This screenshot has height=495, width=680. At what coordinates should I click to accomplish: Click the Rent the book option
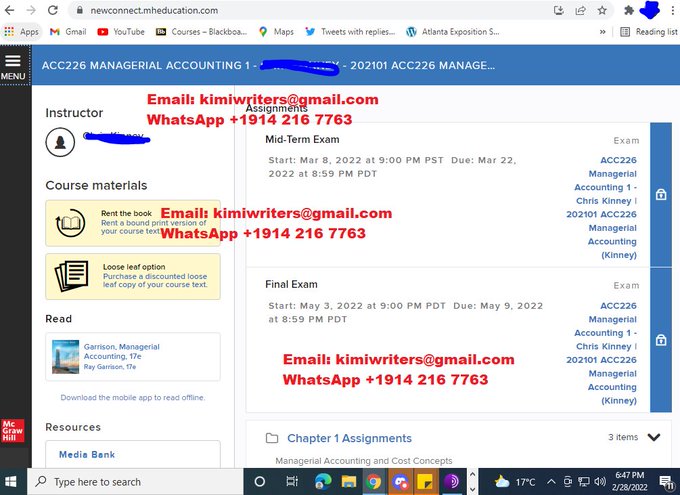tap(133, 223)
